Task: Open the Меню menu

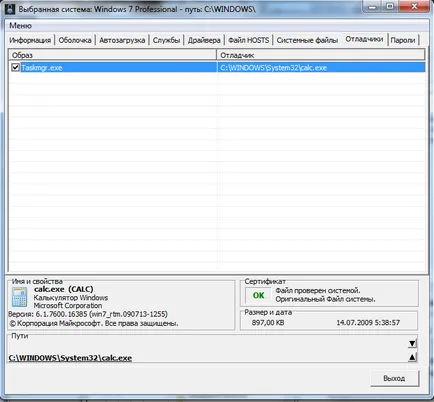Action: pos(20,26)
